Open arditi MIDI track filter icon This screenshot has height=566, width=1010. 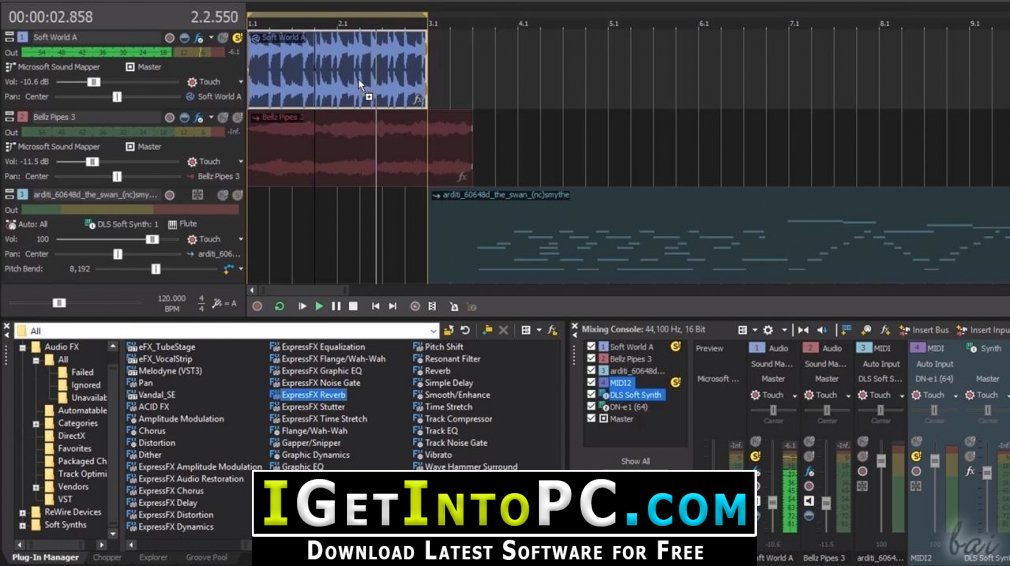197,195
